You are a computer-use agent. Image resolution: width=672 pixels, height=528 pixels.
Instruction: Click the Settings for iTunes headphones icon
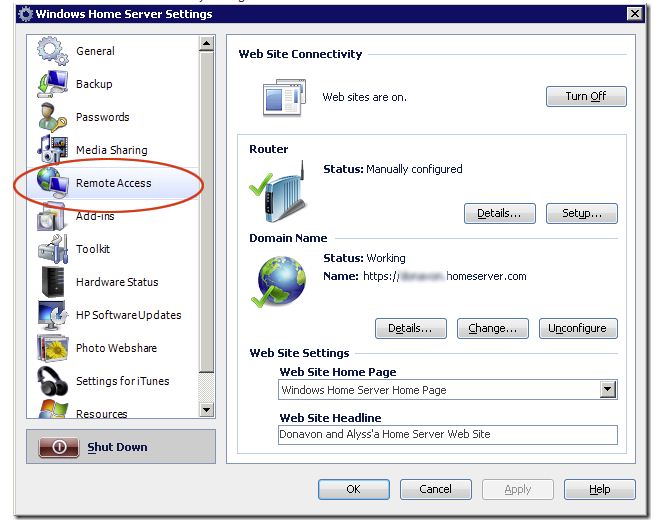tap(52, 381)
